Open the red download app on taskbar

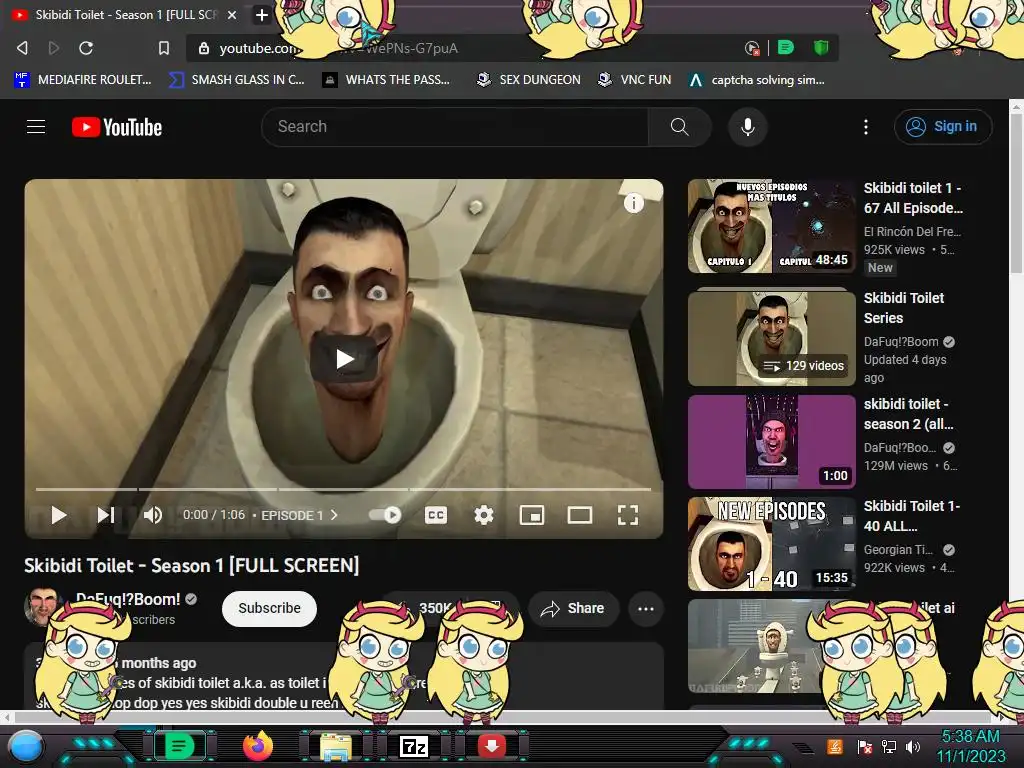click(492, 745)
